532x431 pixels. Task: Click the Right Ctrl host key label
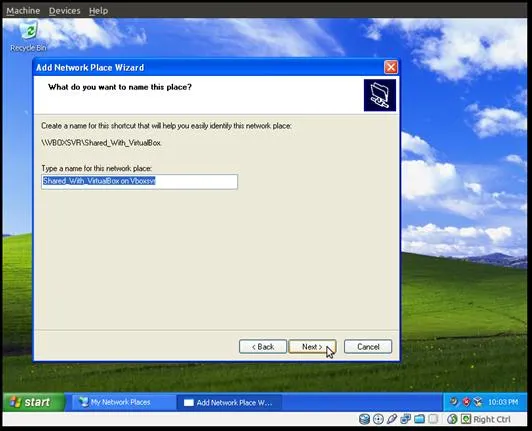pyautogui.click(x=492, y=419)
